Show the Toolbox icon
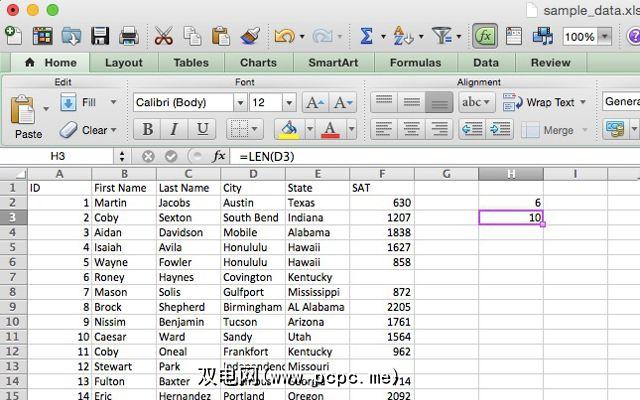The height and width of the screenshot is (400, 640). (x=513, y=36)
